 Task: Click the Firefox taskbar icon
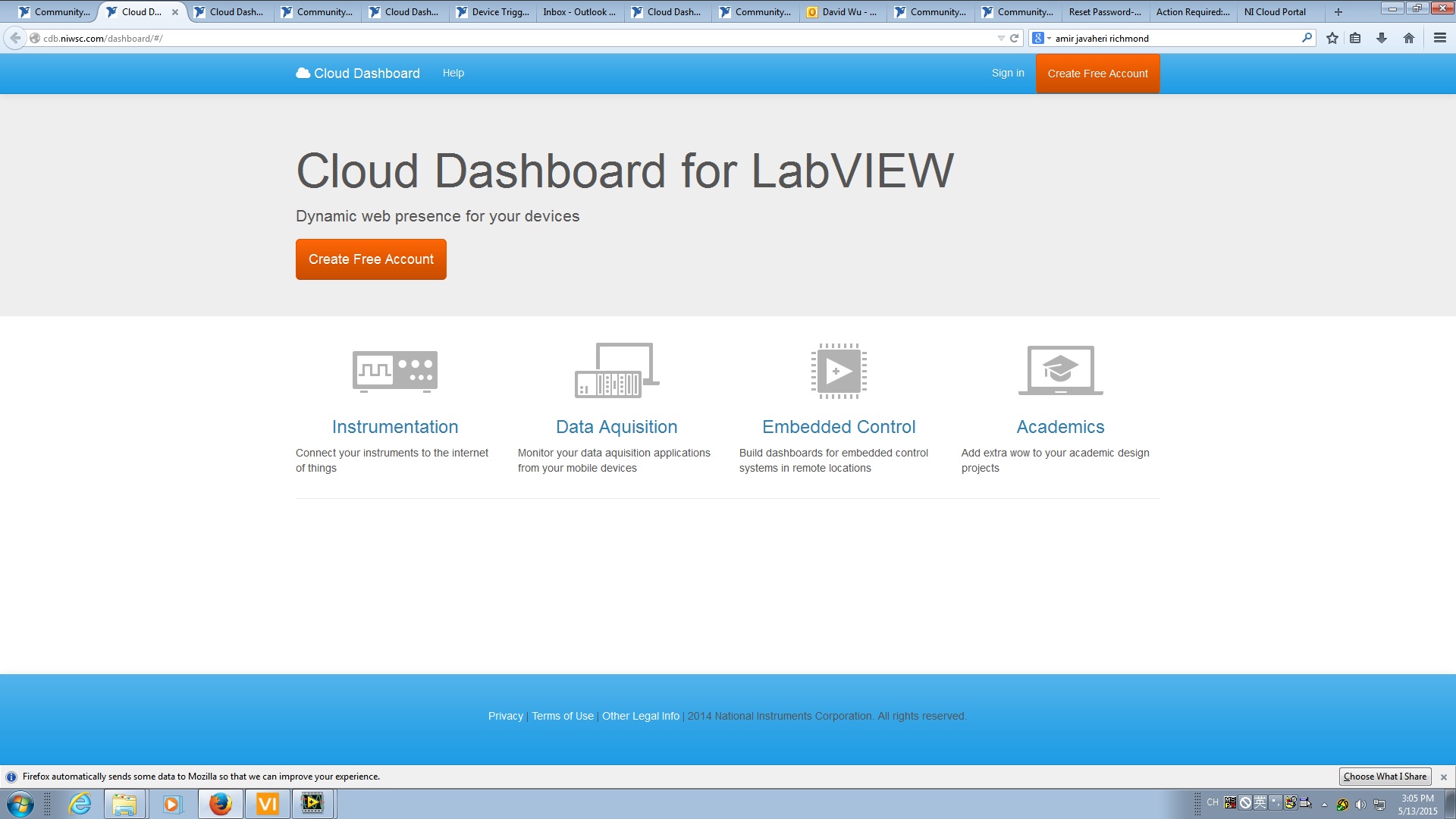[x=221, y=804]
